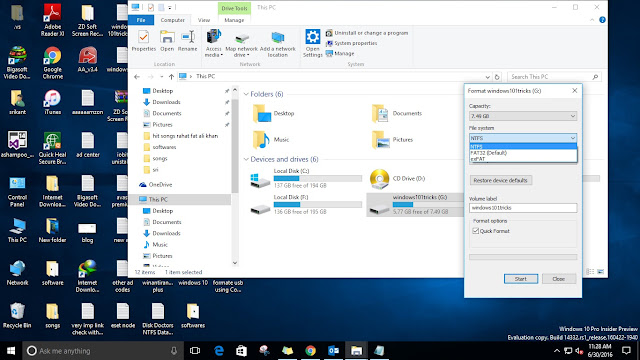Open recent locations dropdown arrow
The image size is (640, 360).
click(x=162, y=77)
